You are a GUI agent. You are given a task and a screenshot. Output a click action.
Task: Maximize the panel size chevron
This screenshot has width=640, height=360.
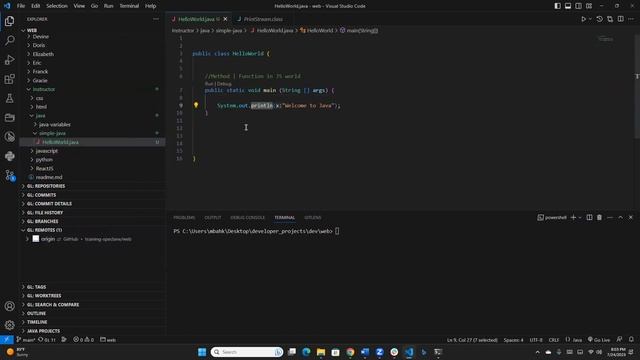tap(620, 218)
